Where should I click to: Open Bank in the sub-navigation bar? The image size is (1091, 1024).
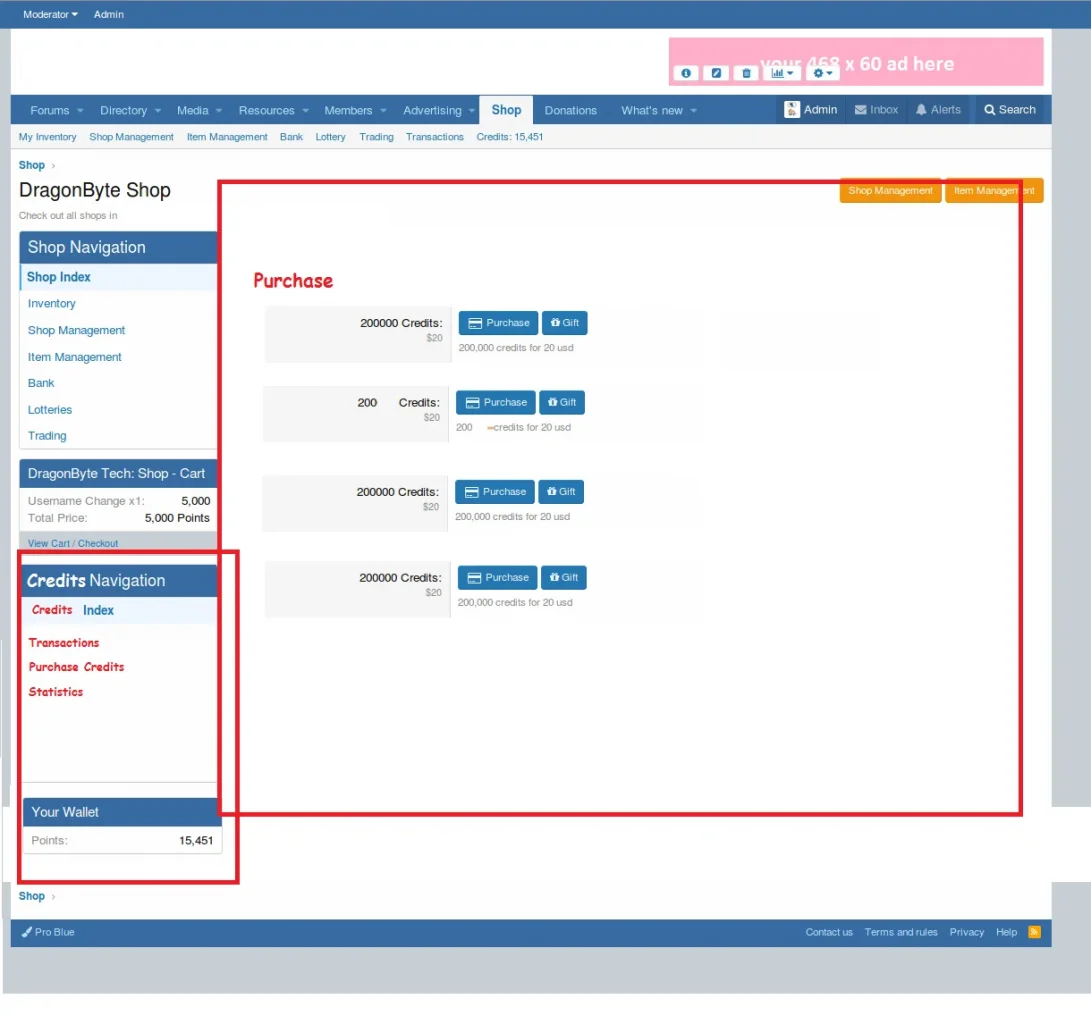tap(292, 137)
